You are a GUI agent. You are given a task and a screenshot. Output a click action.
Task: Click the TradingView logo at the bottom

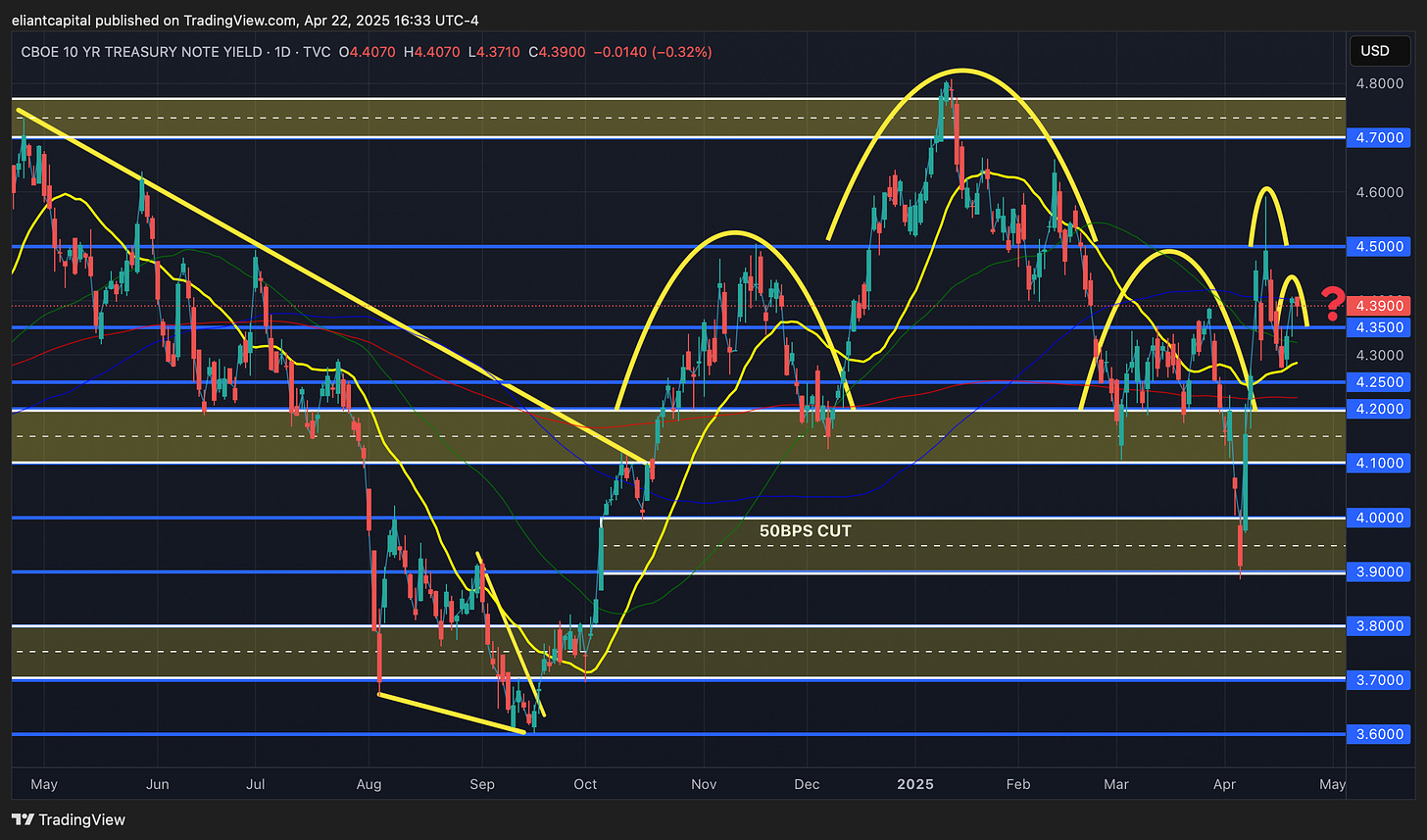click(x=69, y=819)
